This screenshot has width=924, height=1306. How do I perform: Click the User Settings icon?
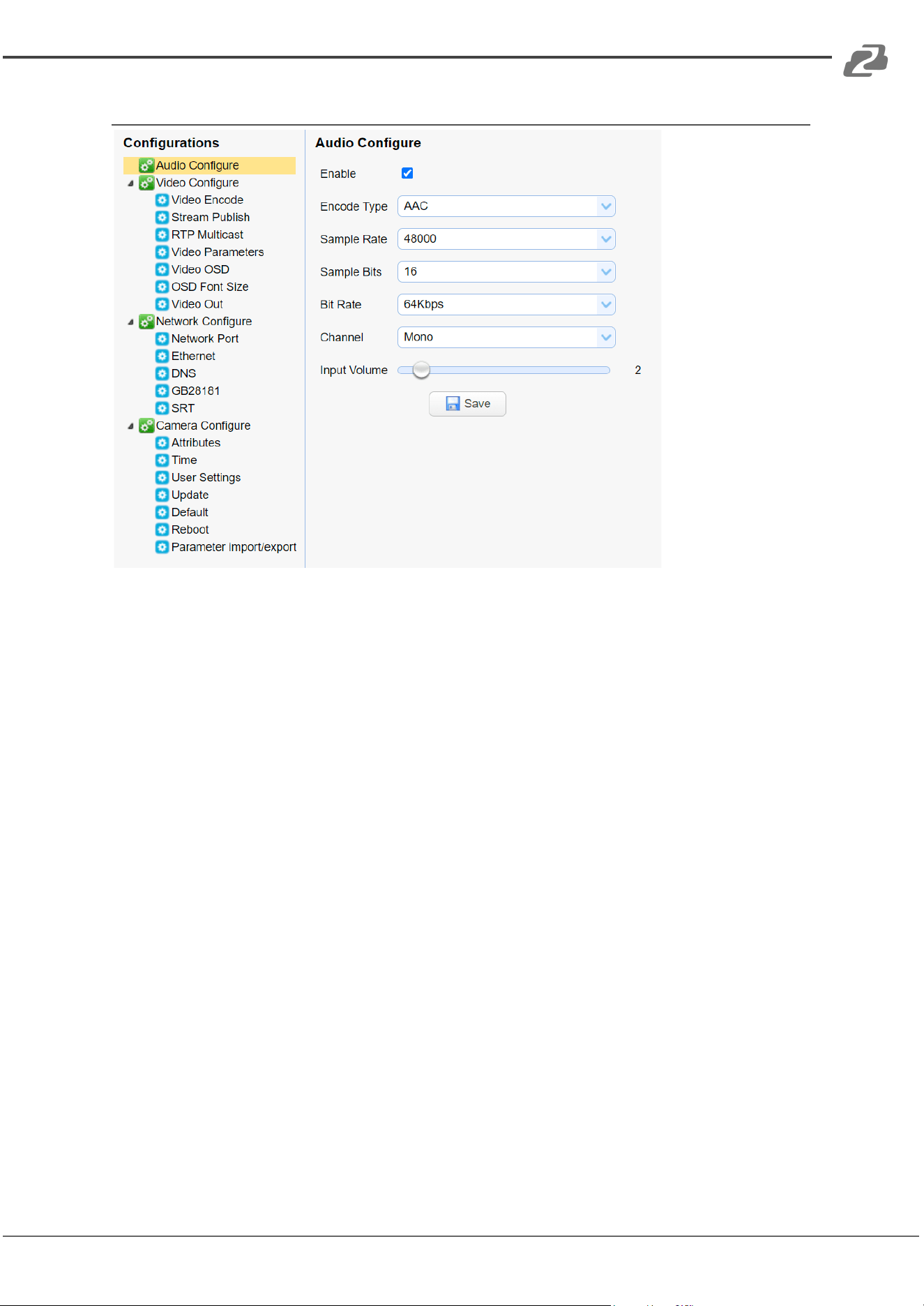pyautogui.click(x=162, y=478)
